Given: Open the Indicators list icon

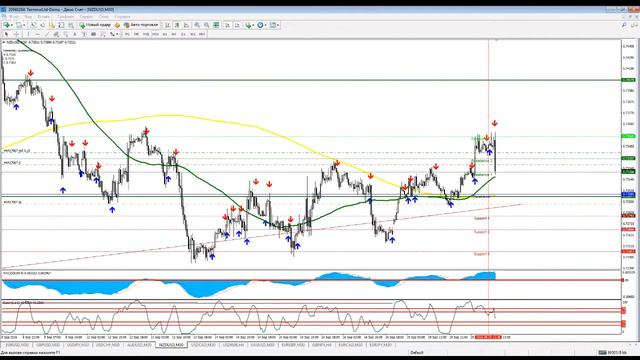Looking at the screenshot, I should click(248, 25).
